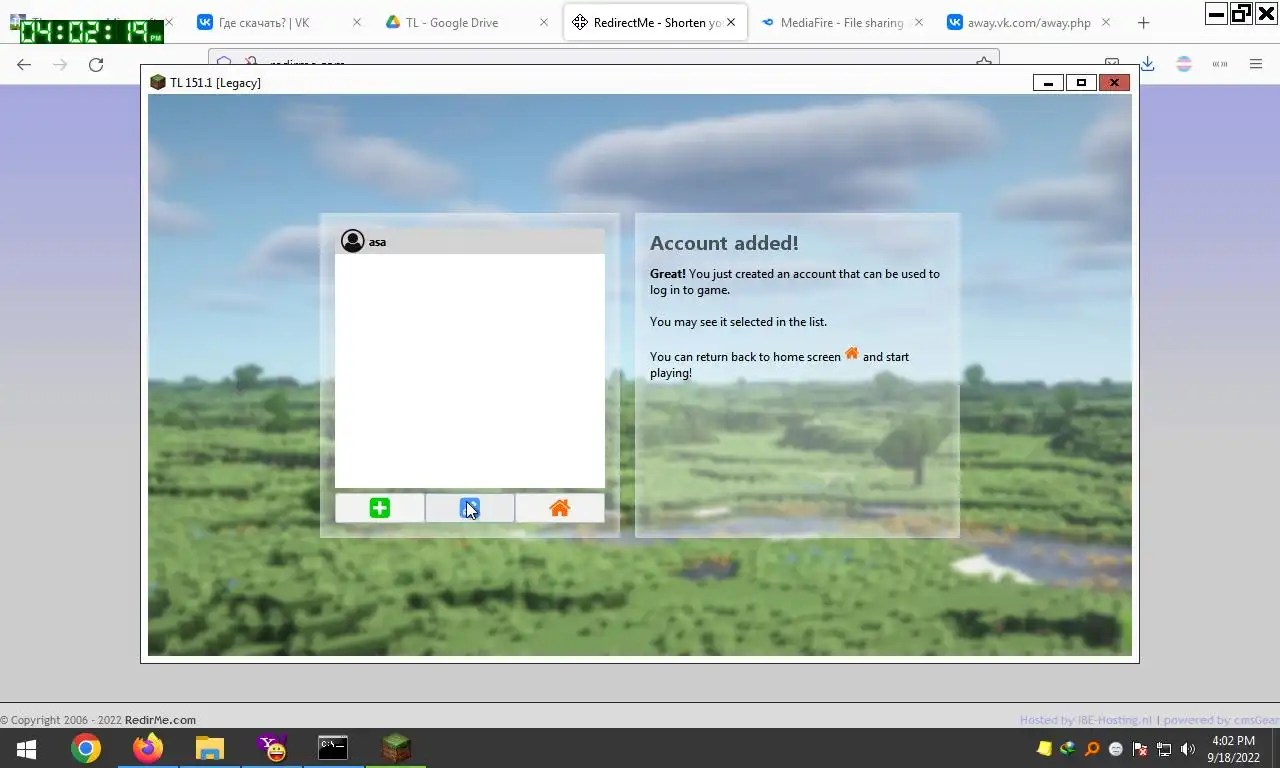The image size is (1280, 768).
Task: Open the volume speaker tray icon
Action: 1188,748
